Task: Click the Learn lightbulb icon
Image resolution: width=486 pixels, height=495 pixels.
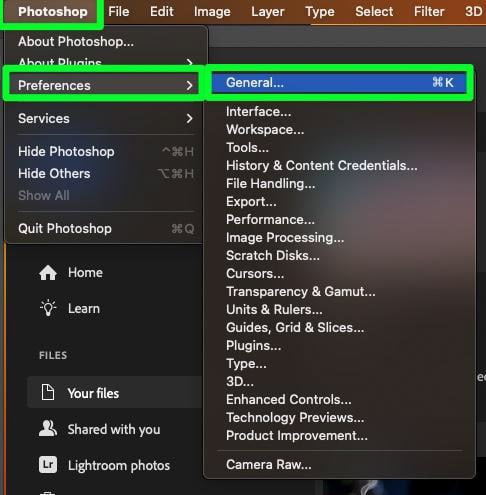Action: coord(48,308)
